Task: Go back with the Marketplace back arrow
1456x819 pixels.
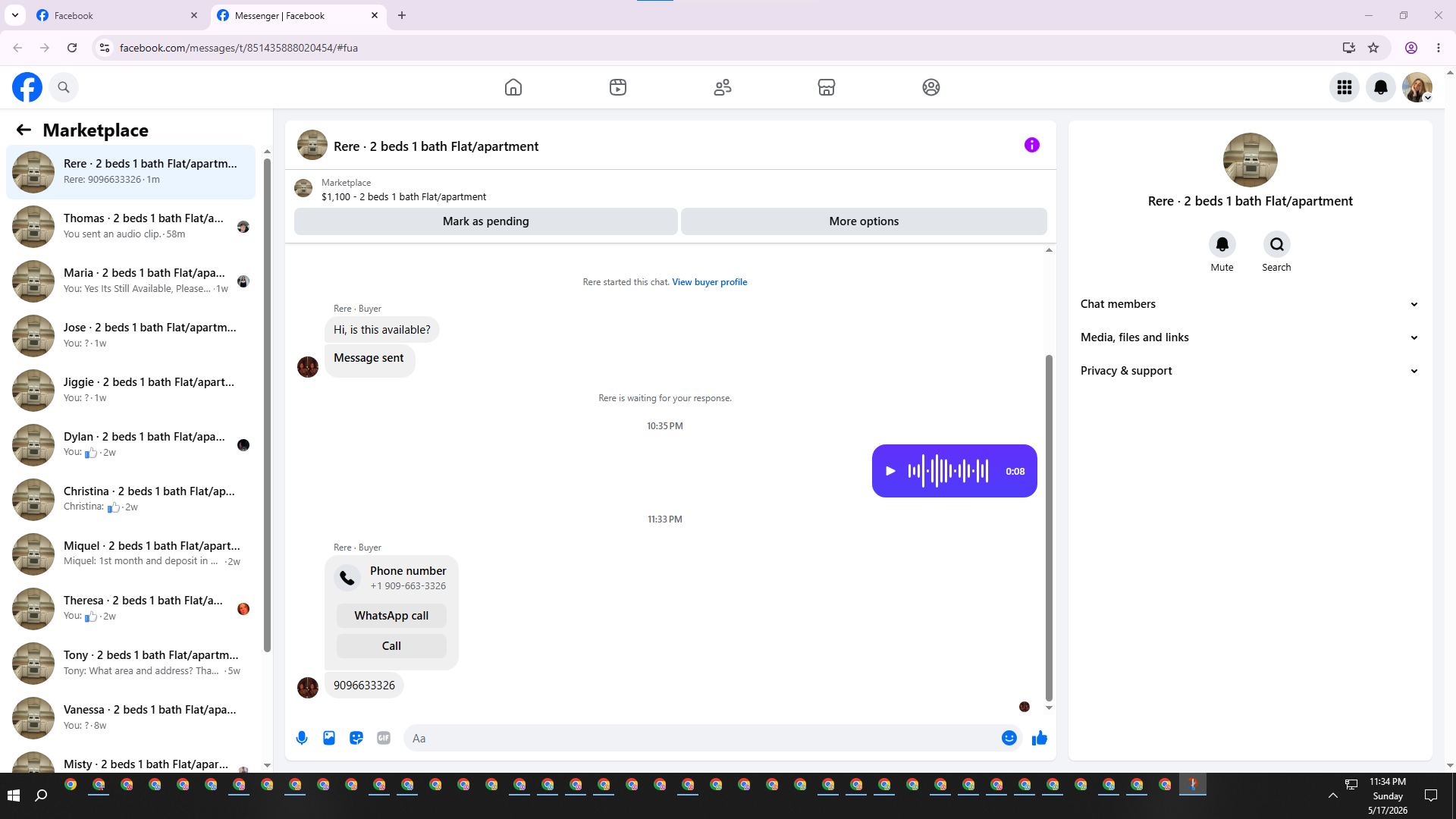Action: (24, 130)
